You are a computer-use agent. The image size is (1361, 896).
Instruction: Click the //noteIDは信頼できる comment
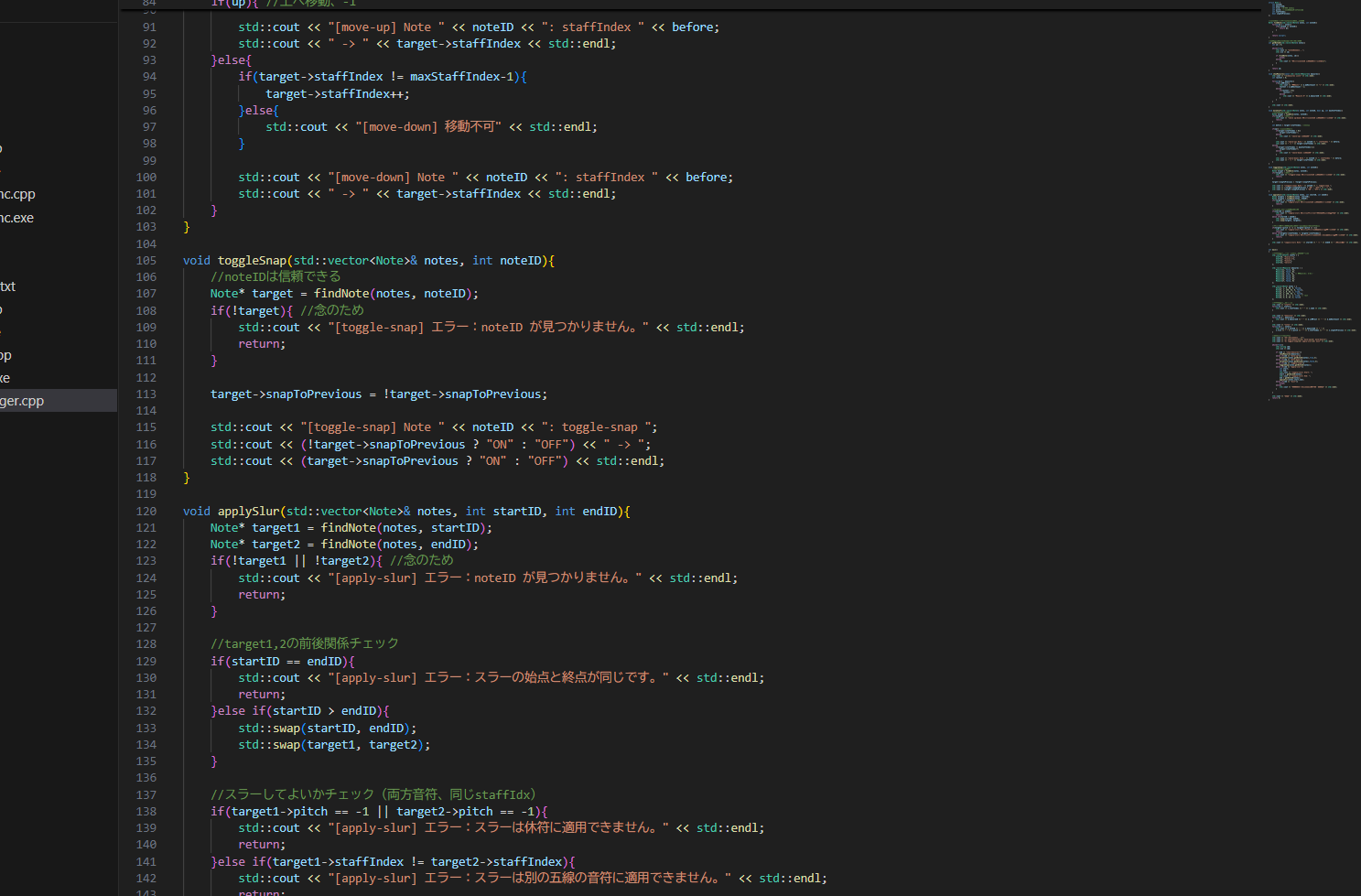(x=275, y=276)
